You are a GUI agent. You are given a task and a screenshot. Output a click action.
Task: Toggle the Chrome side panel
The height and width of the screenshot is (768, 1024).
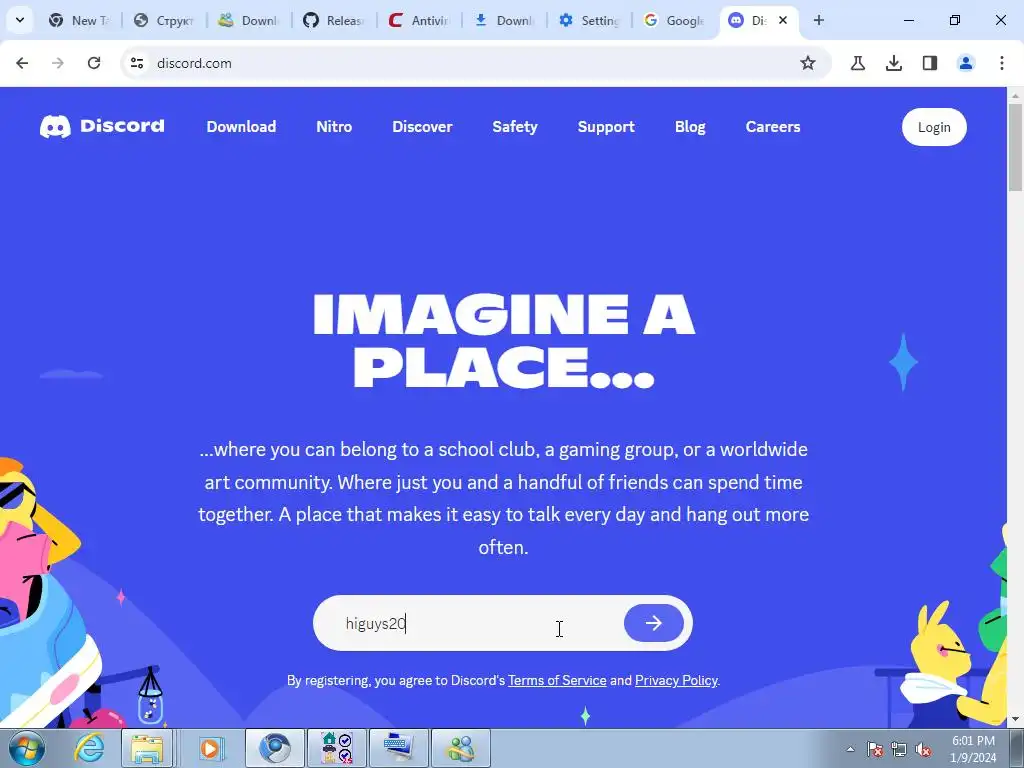[x=929, y=63]
